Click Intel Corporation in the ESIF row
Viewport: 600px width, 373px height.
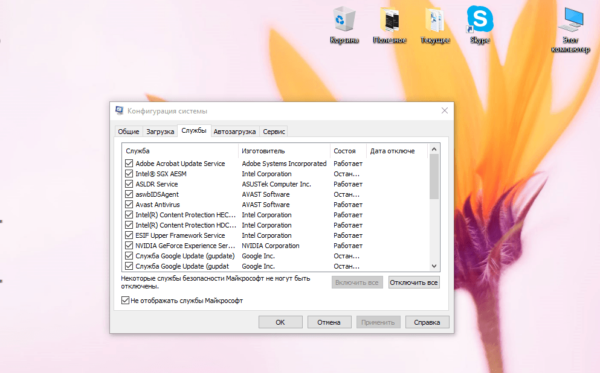266,235
